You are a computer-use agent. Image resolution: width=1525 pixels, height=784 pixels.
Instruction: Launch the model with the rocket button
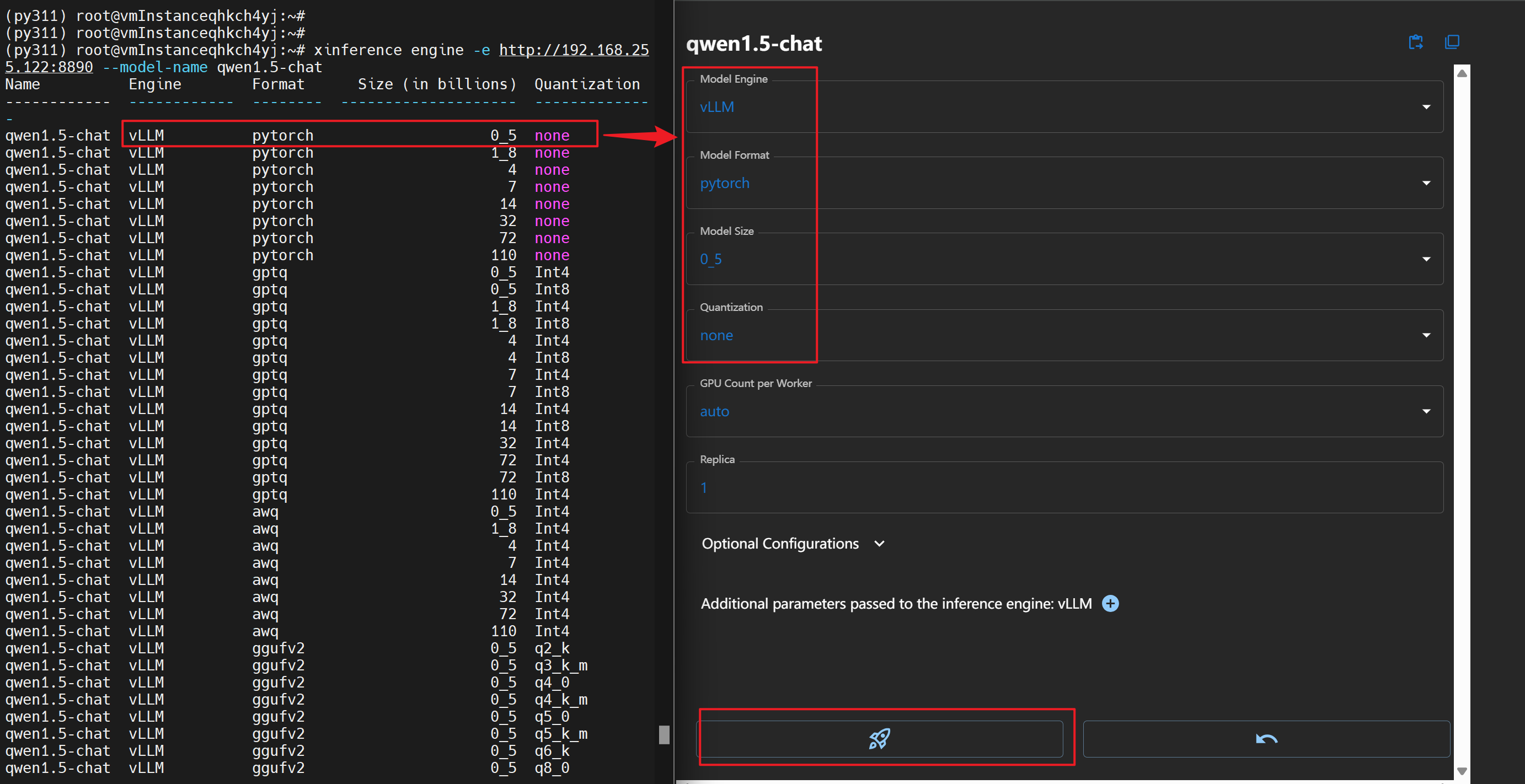(880, 738)
